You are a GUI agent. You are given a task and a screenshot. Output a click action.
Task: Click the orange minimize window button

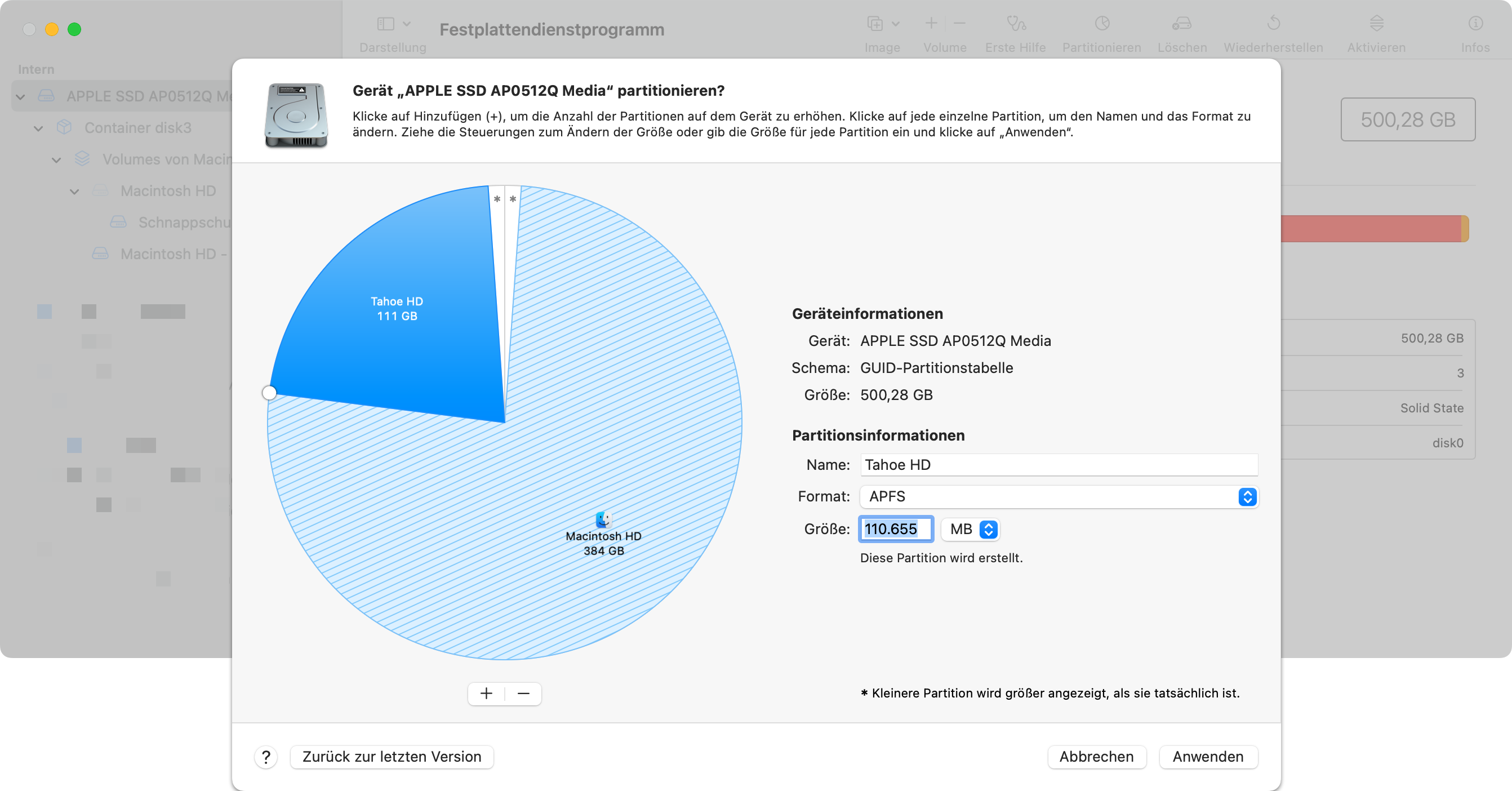(52, 29)
